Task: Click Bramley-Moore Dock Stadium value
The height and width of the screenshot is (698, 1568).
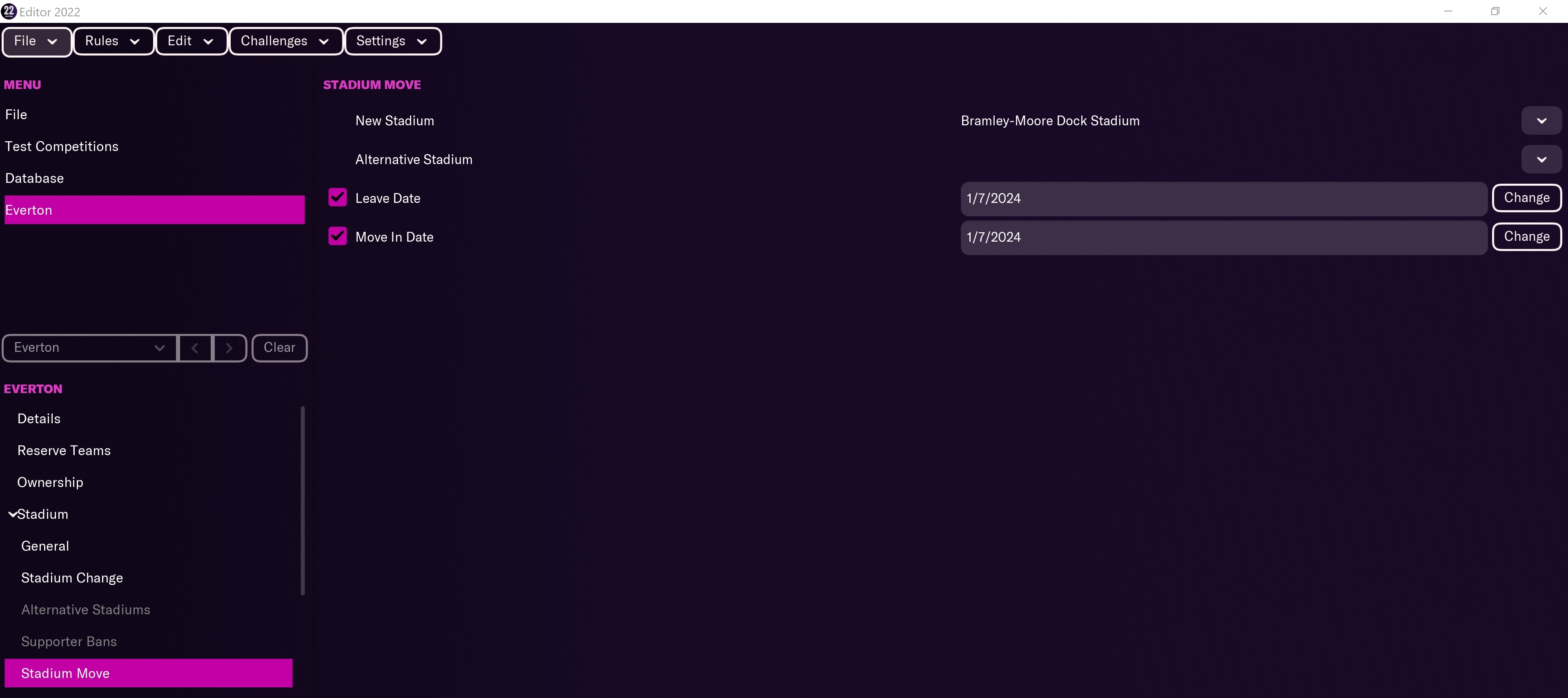Action: [1050, 121]
